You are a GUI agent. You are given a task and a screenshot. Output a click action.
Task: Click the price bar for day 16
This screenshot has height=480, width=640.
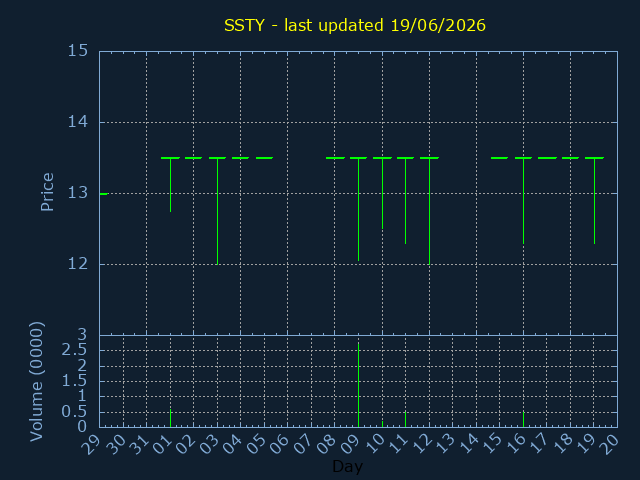pyautogui.click(x=524, y=200)
